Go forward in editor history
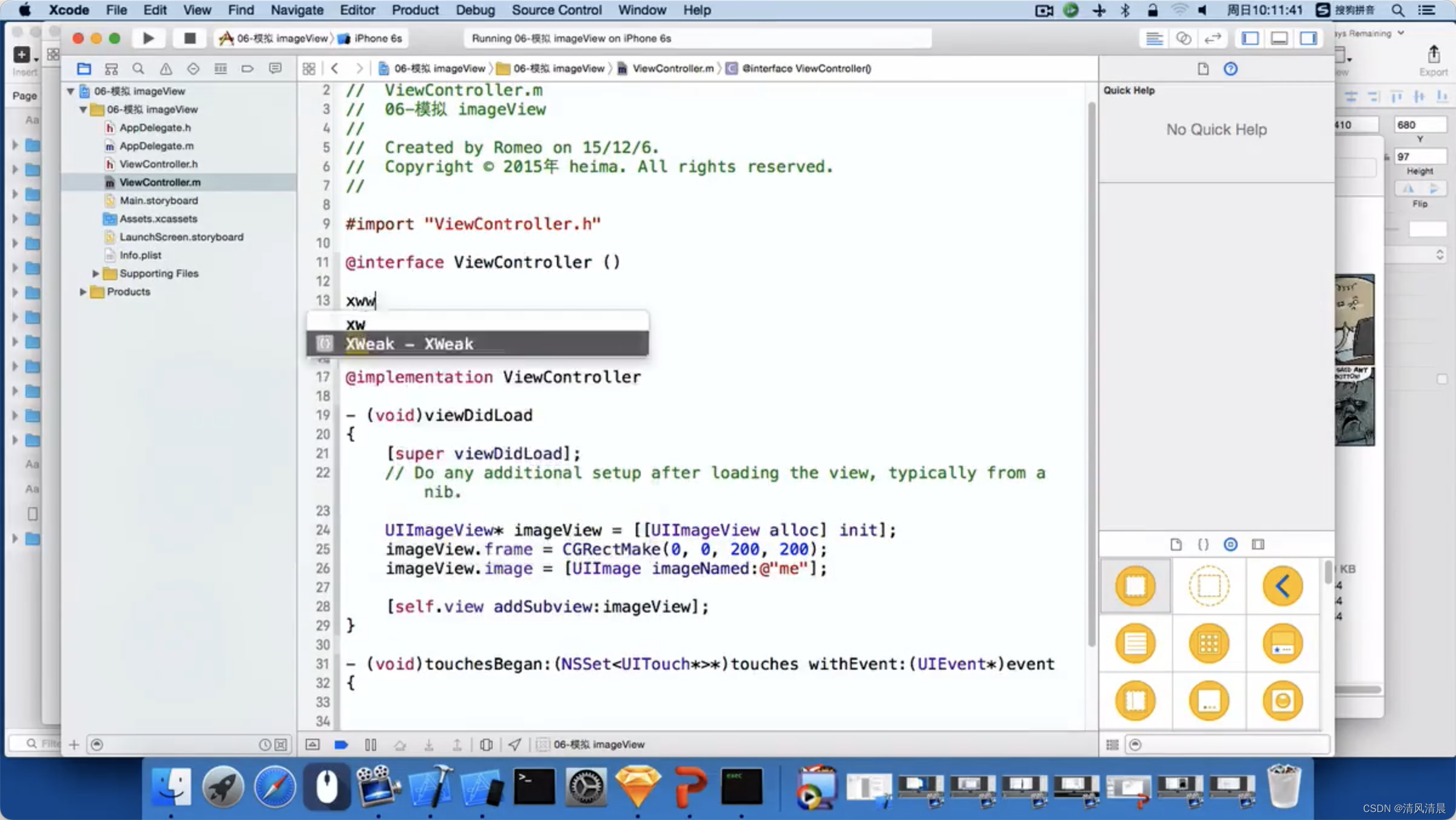1456x820 pixels. [359, 69]
